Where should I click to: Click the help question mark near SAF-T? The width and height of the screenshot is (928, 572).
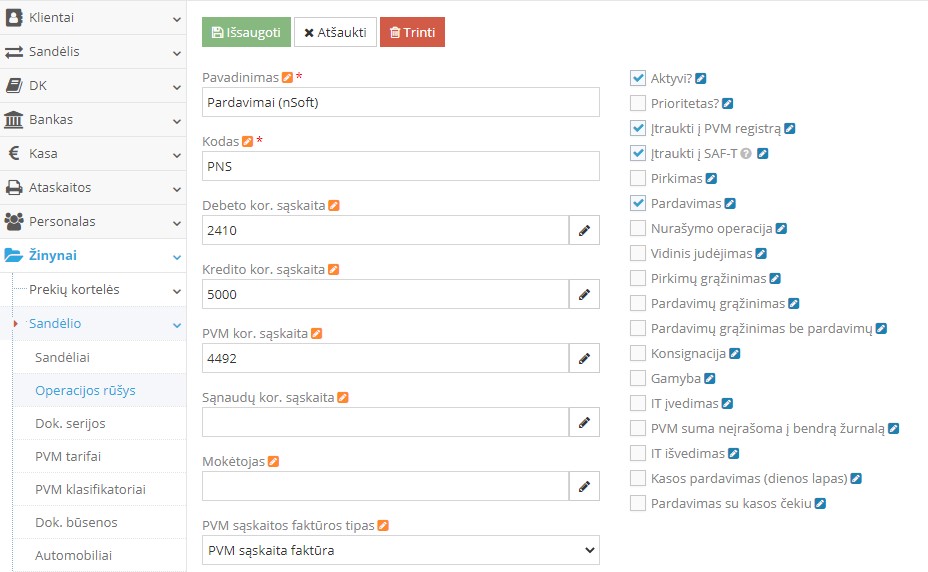[x=746, y=154]
